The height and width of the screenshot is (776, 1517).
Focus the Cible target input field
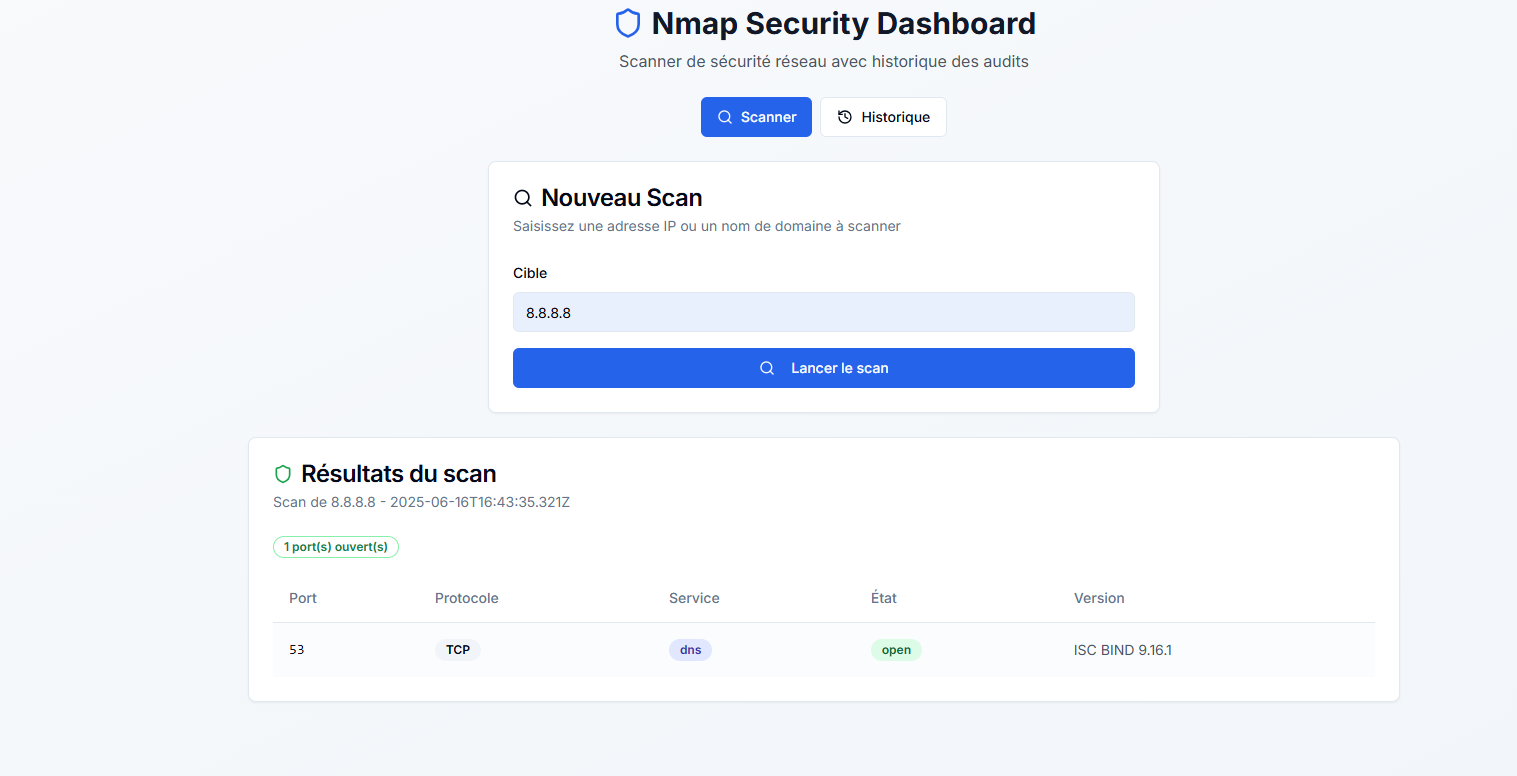coord(823,312)
